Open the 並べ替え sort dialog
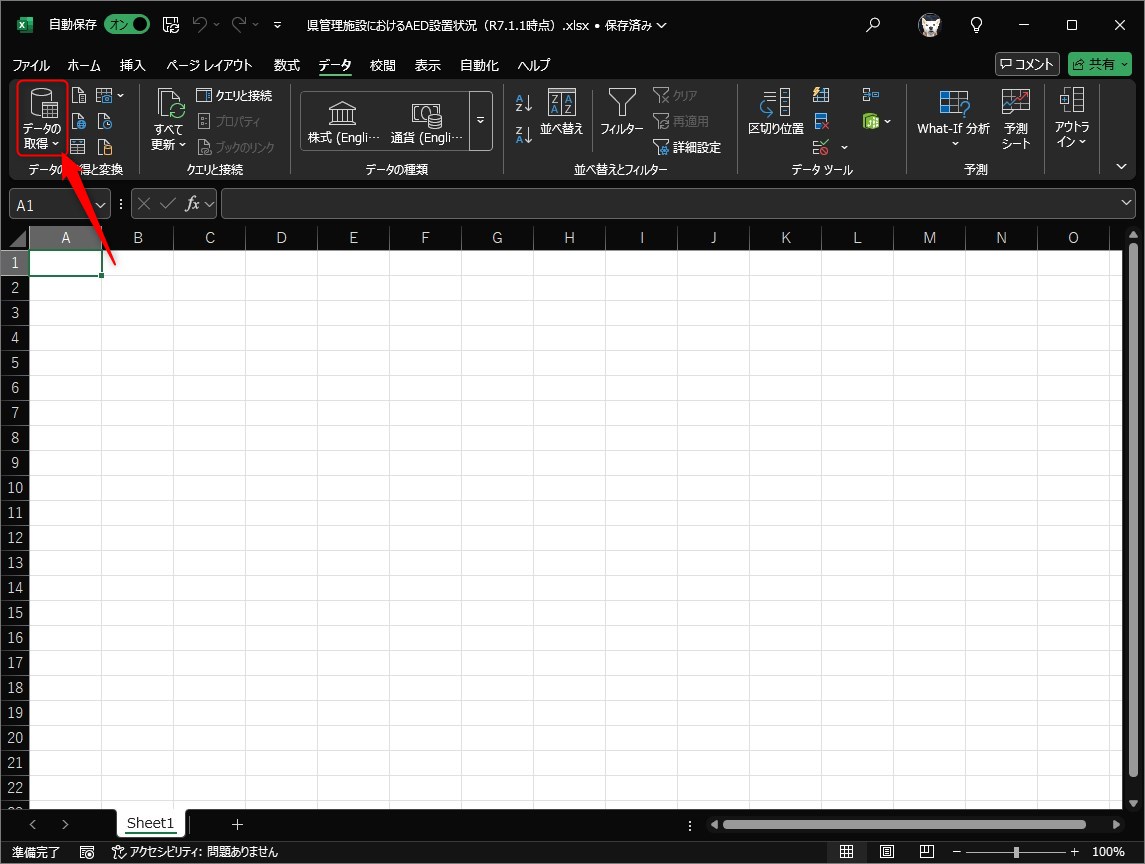The width and height of the screenshot is (1145, 864). pyautogui.click(x=561, y=112)
